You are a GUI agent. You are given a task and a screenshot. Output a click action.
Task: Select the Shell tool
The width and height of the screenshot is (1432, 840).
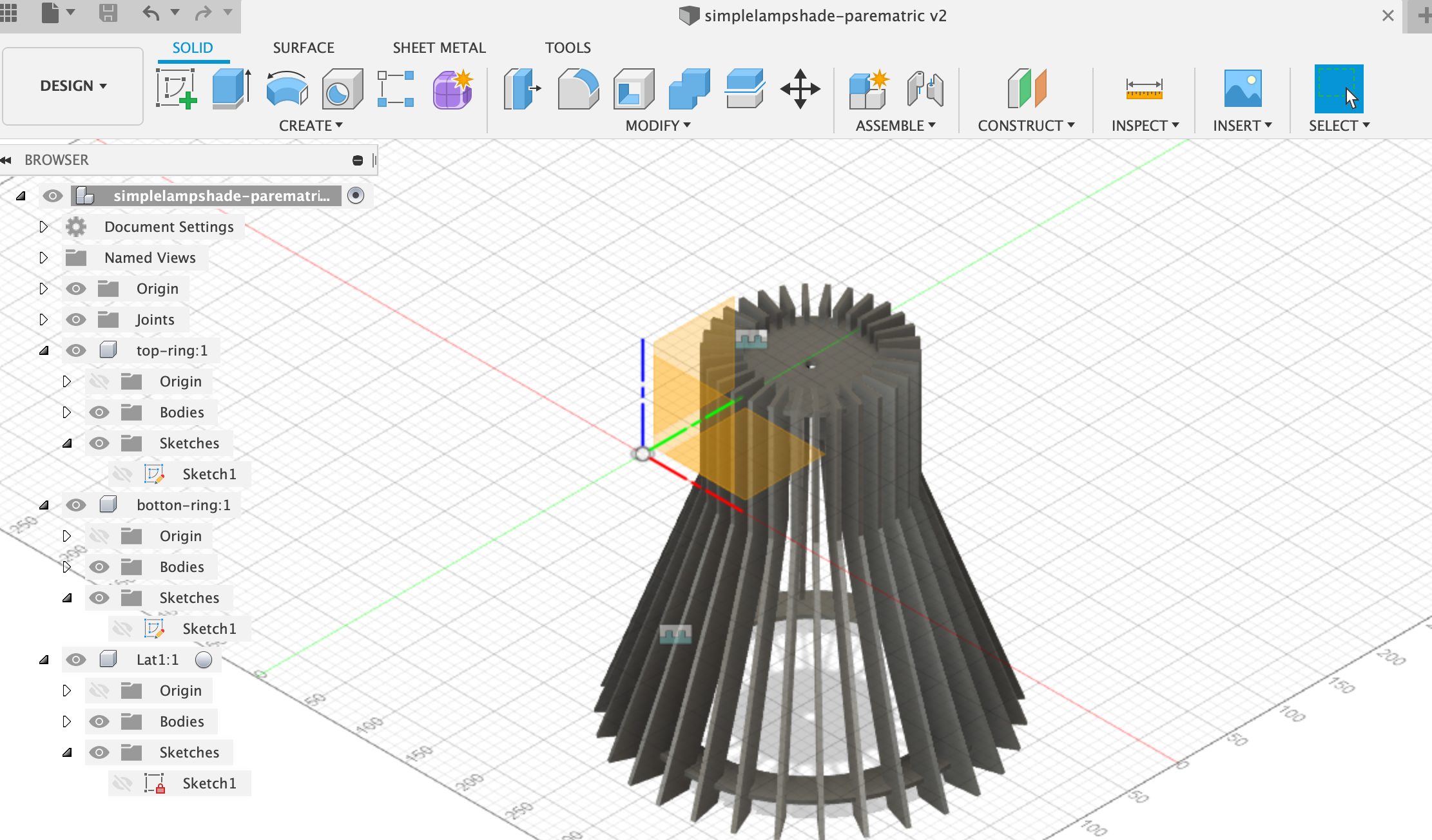(x=634, y=88)
